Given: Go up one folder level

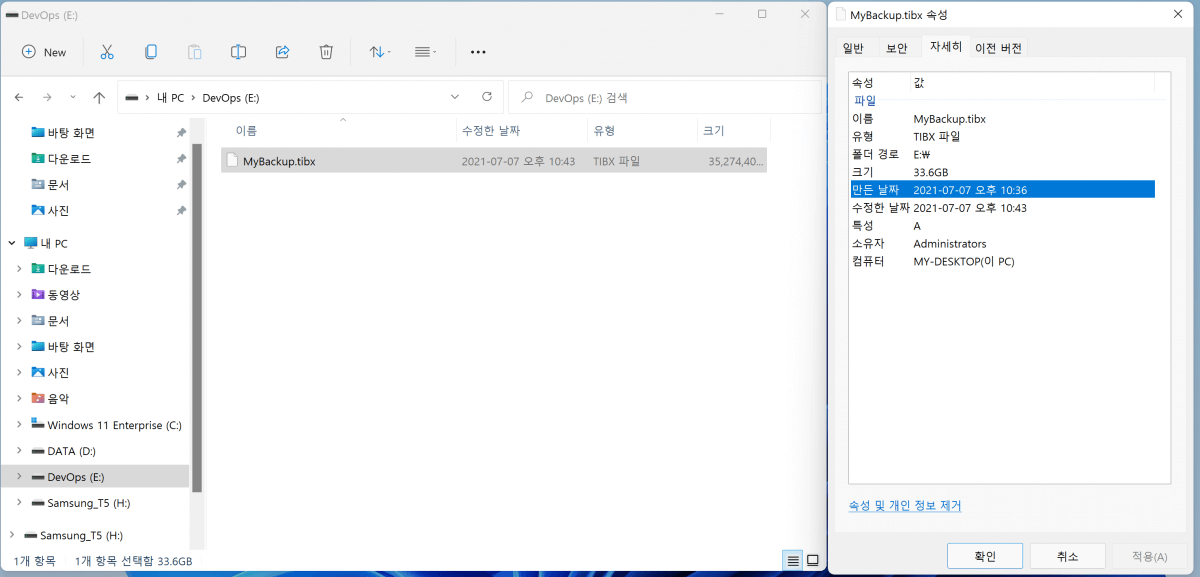Looking at the screenshot, I should tap(99, 98).
